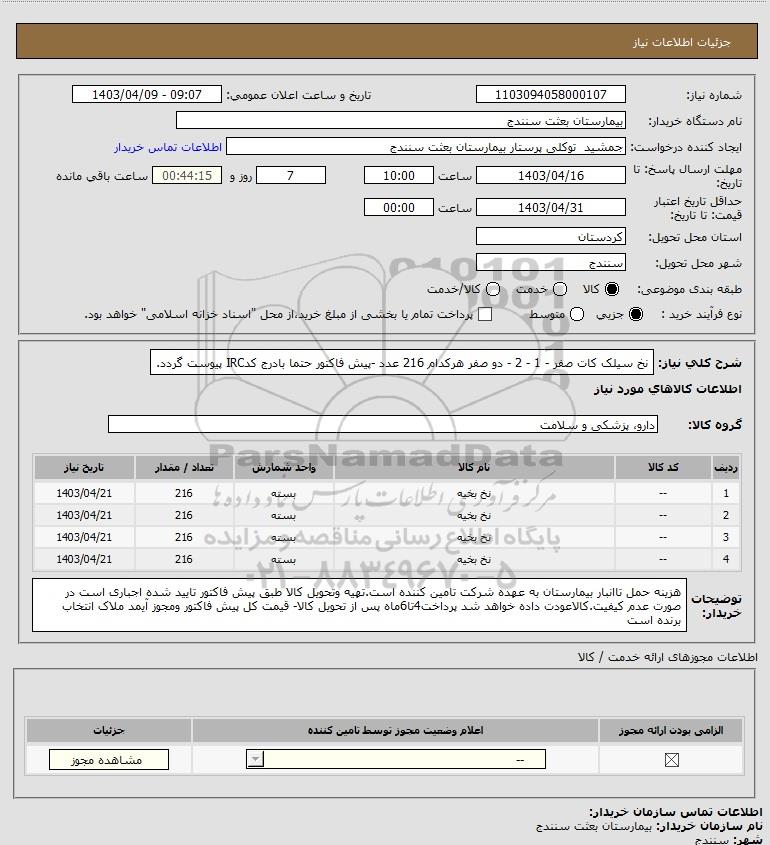The image size is (770, 845).
Task: Click نخ بخیه in row 1
Action: pos(474,493)
